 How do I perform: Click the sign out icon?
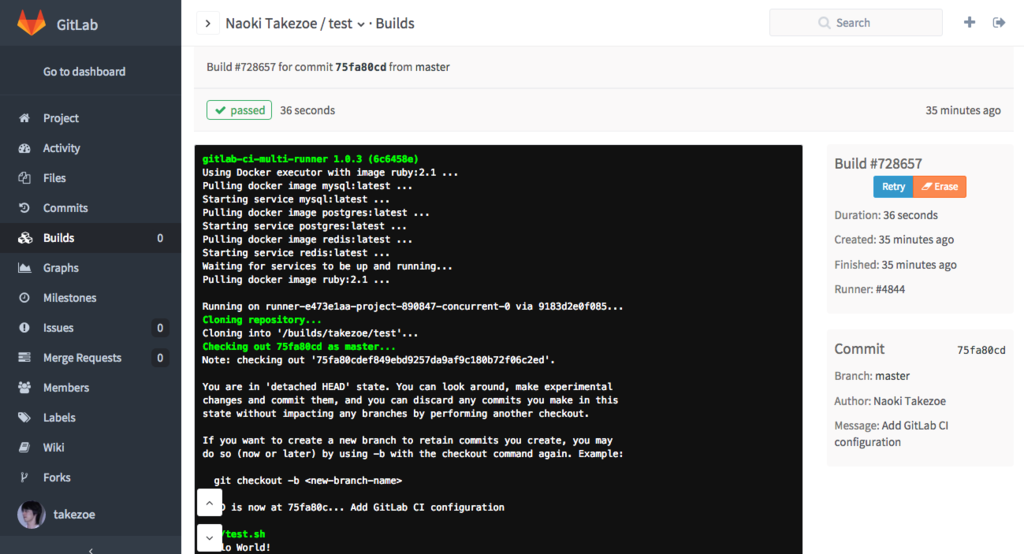pos(999,23)
